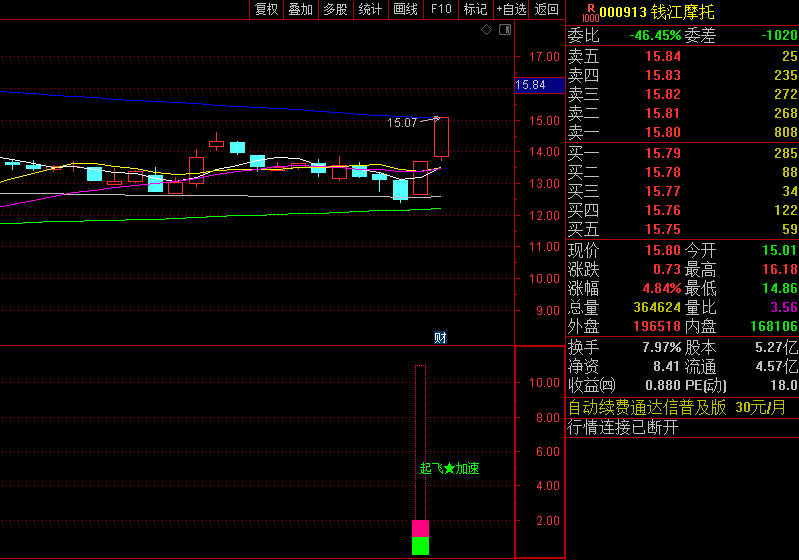This screenshot has height=560, width=799.
Task: Click the pink indicator bar segment
Action: coord(420,528)
